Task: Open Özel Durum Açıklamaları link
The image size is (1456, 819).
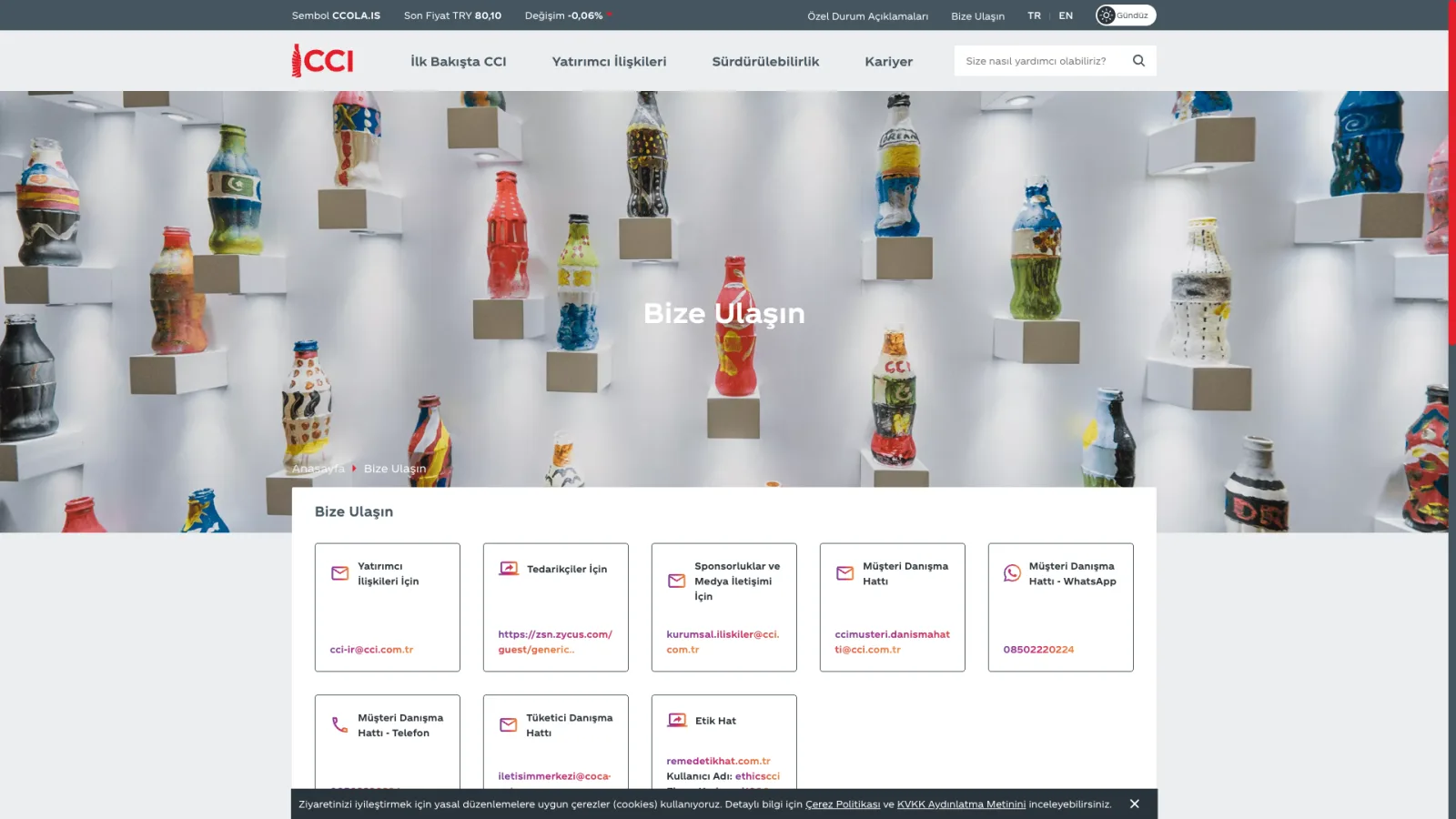Action: (867, 16)
